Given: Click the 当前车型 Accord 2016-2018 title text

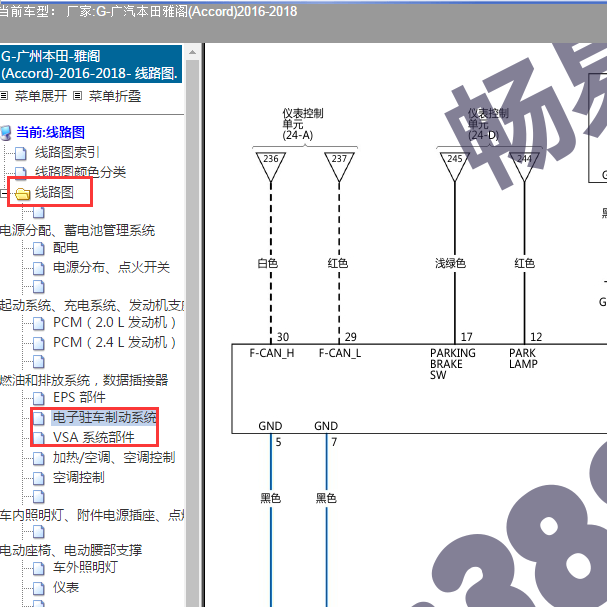Looking at the screenshot, I should pyautogui.click(x=148, y=12).
